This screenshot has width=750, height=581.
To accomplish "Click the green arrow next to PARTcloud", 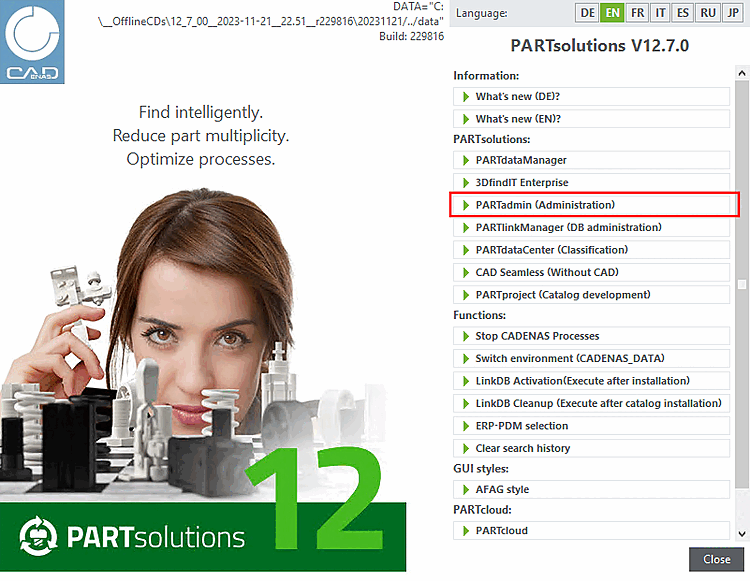I will [x=466, y=531].
